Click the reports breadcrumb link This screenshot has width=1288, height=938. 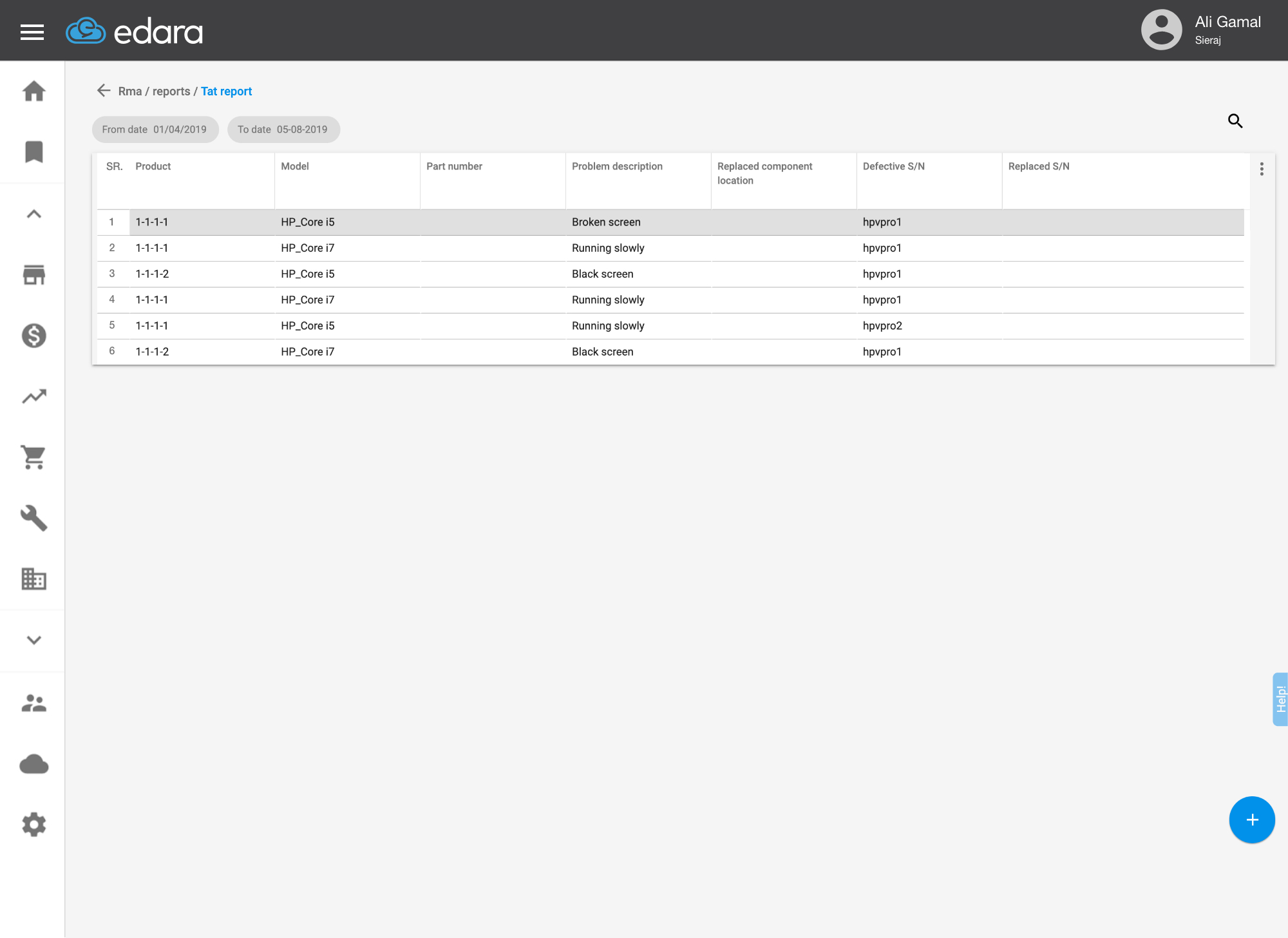[171, 91]
